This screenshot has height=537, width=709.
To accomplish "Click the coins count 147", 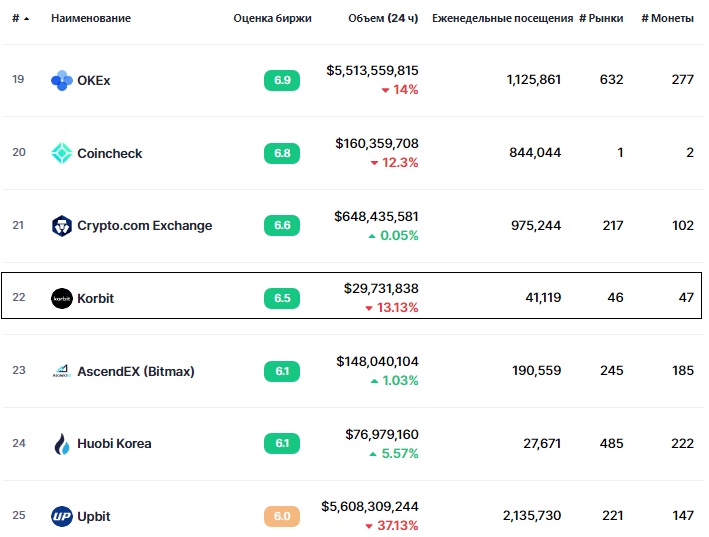I will coord(682,516).
